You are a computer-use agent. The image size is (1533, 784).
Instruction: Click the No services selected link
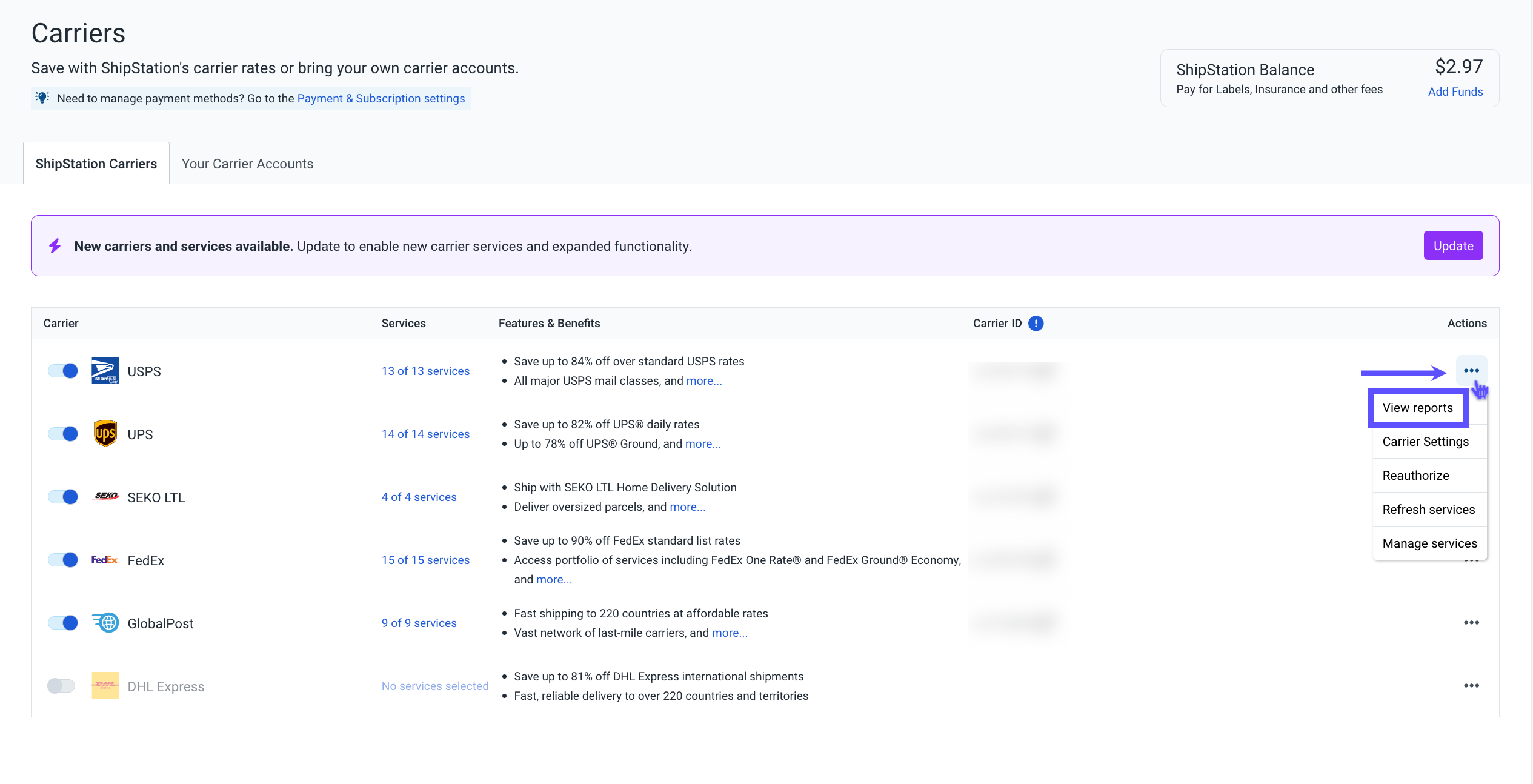coord(435,686)
